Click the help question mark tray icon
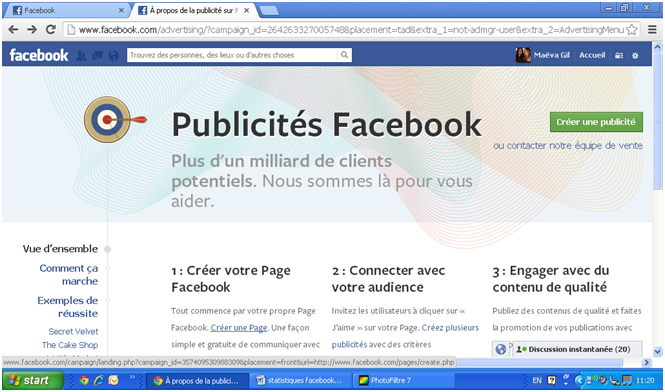The height and width of the screenshot is (392, 665). click(552, 380)
